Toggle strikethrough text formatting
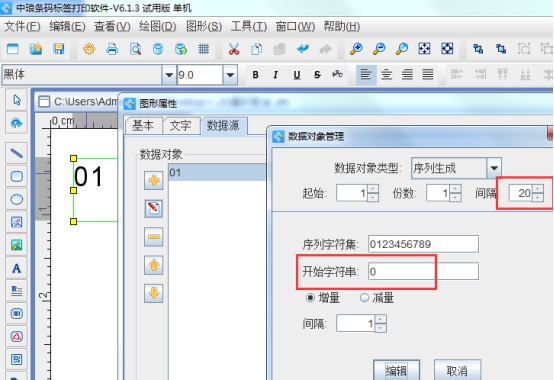 pos(317,75)
